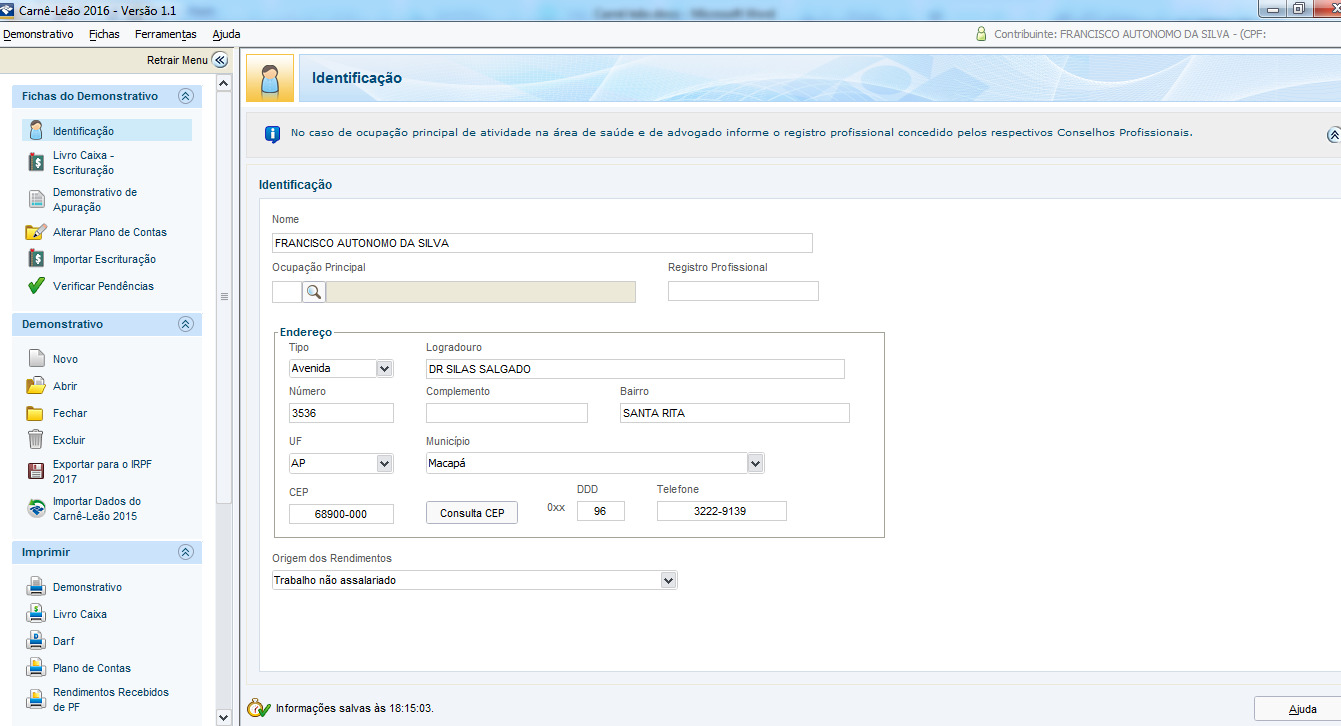
Task: Open the Demonstrativo menu in menu bar
Action: (x=38, y=34)
